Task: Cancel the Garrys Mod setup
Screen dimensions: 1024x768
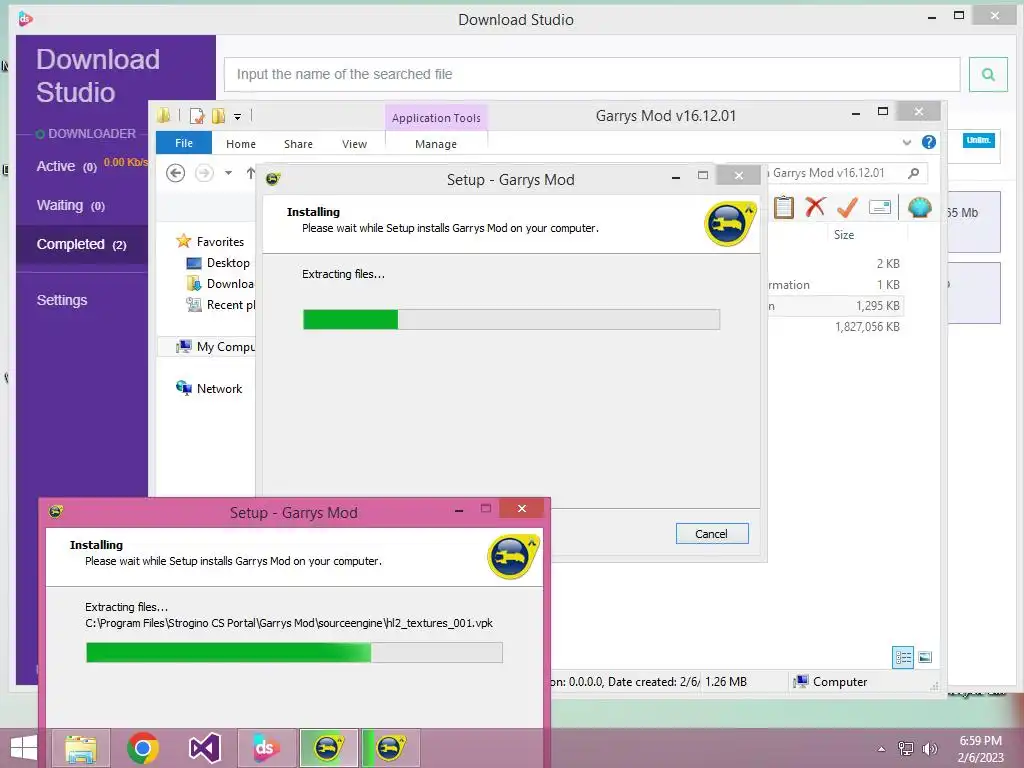Action: click(712, 534)
